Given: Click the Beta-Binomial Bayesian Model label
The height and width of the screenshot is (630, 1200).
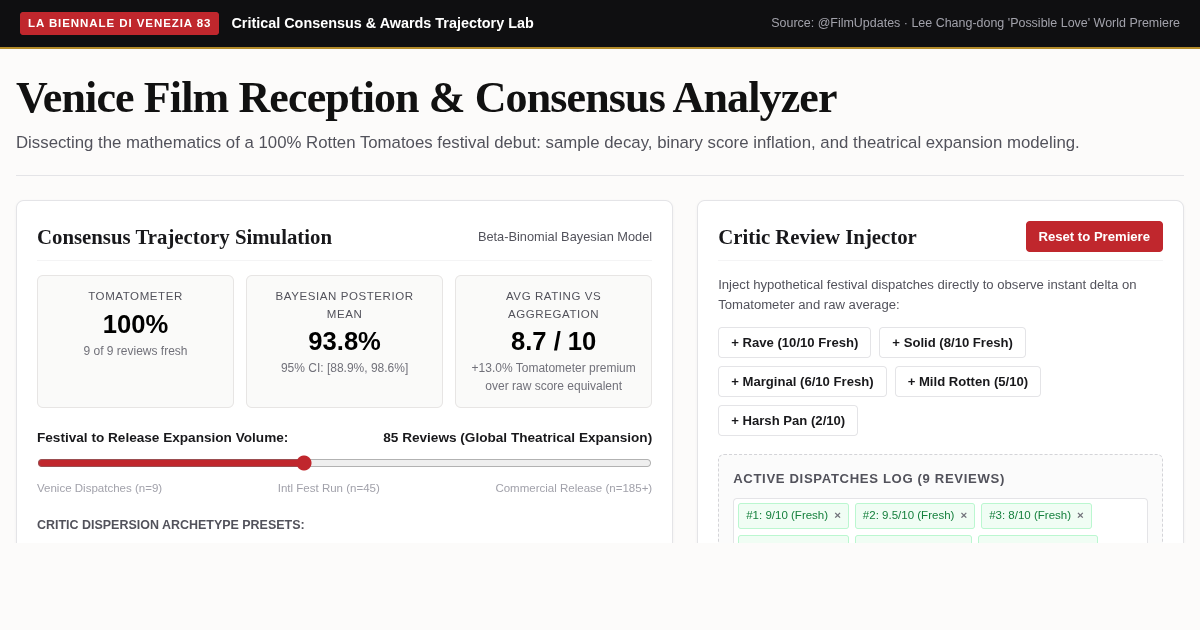Looking at the screenshot, I should [x=565, y=237].
